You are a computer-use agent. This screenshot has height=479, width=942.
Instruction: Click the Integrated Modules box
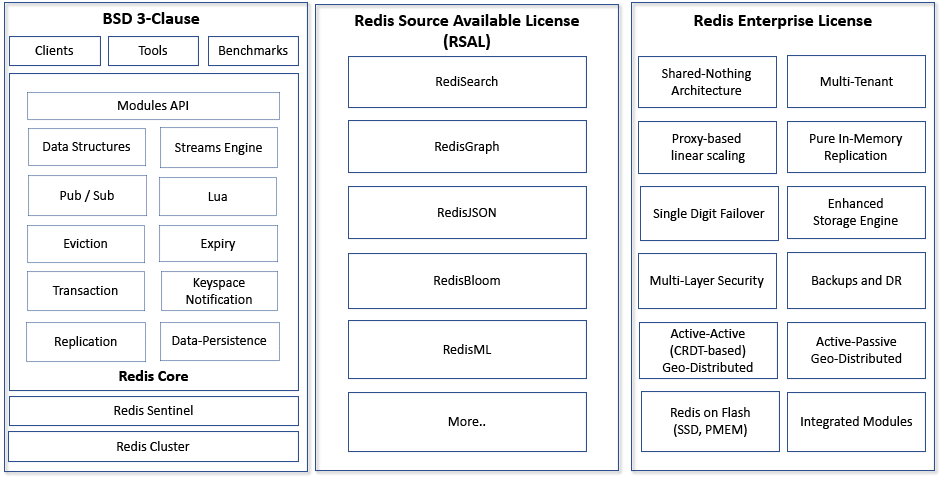[857, 422]
